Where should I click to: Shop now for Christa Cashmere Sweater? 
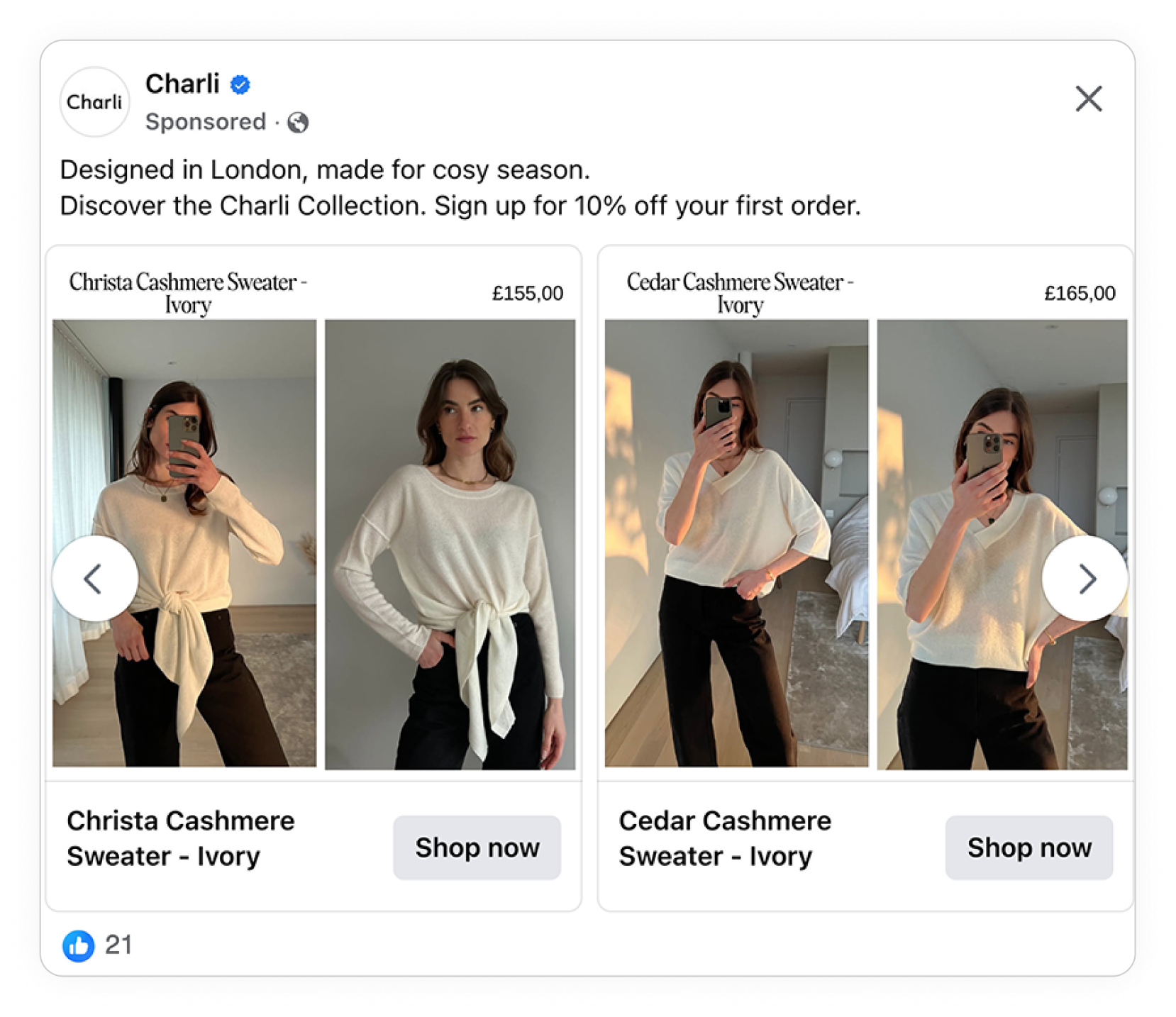pyautogui.click(x=477, y=847)
